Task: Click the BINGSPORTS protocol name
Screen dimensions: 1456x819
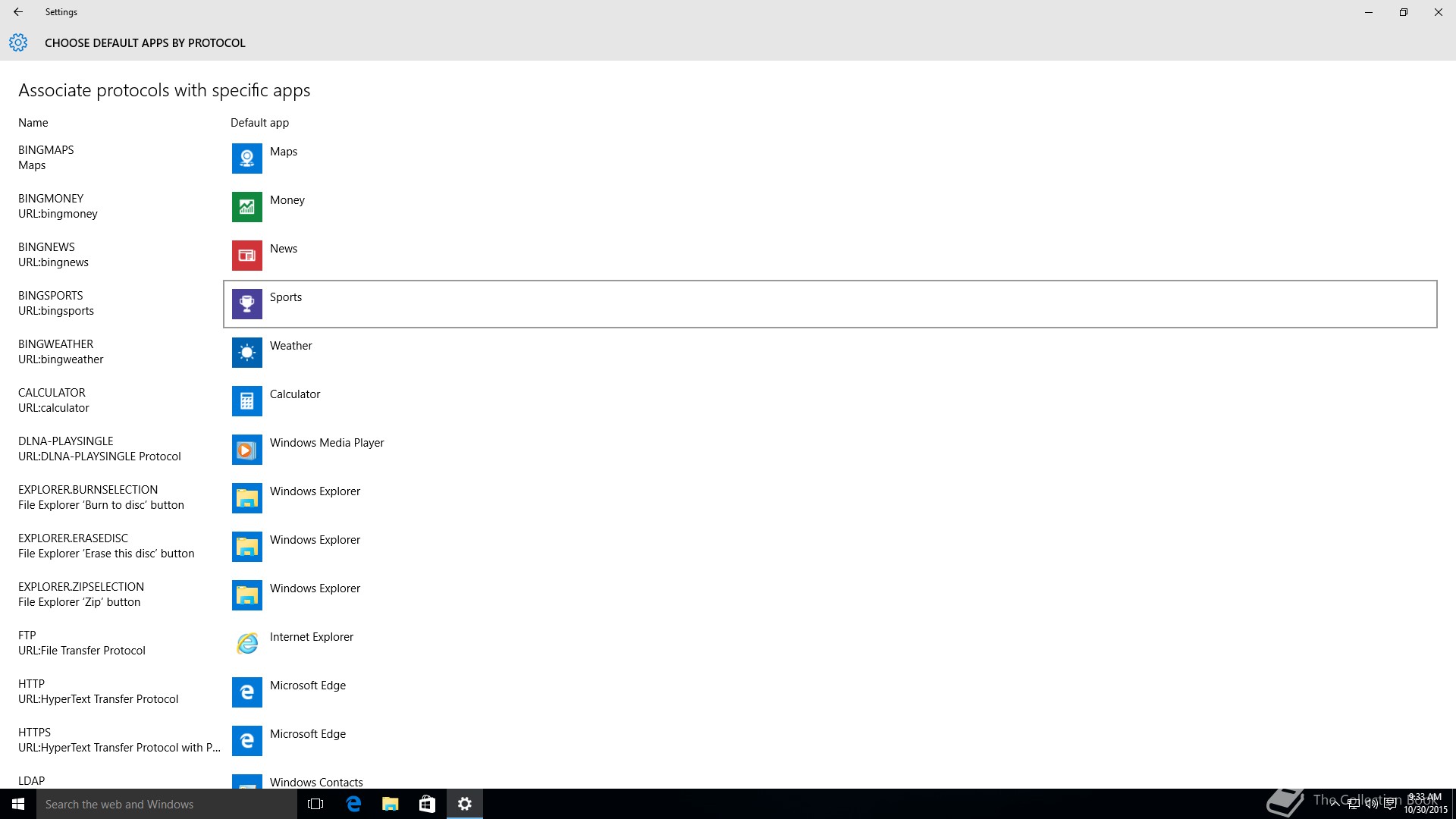Action: point(51,296)
